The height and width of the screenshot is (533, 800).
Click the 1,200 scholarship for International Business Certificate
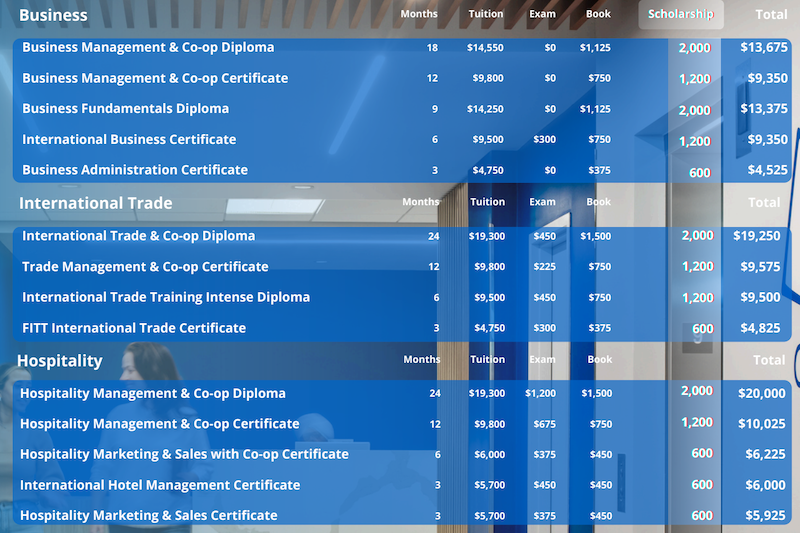coord(694,141)
